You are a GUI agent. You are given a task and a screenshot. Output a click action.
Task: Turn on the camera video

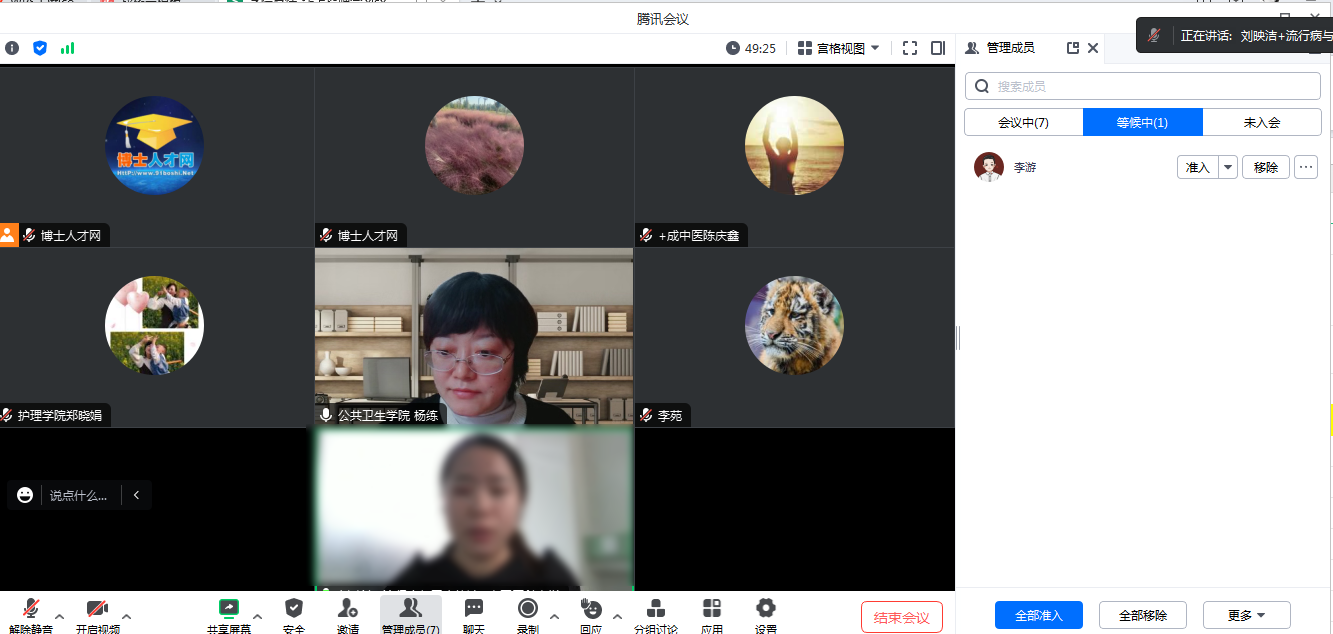point(97,608)
